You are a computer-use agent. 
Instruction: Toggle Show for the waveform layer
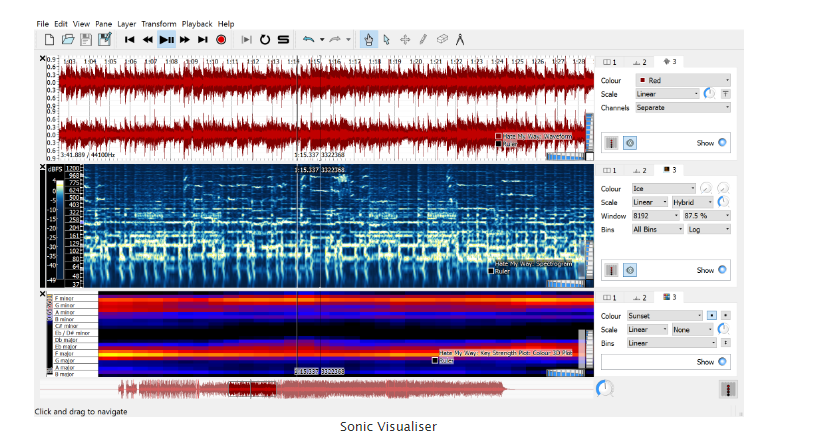click(722, 142)
